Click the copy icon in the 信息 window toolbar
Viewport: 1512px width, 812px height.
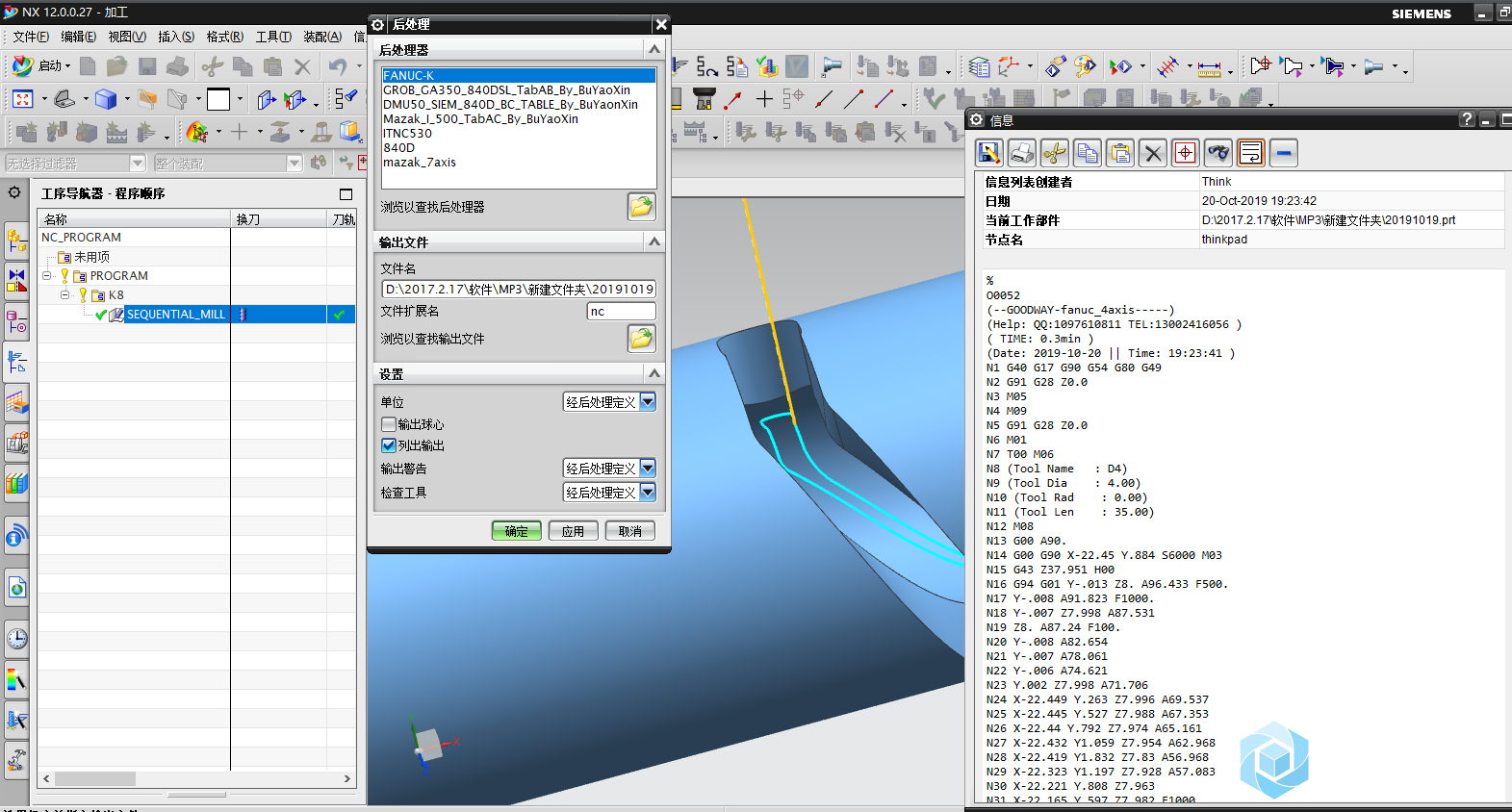[x=1088, y=152]
